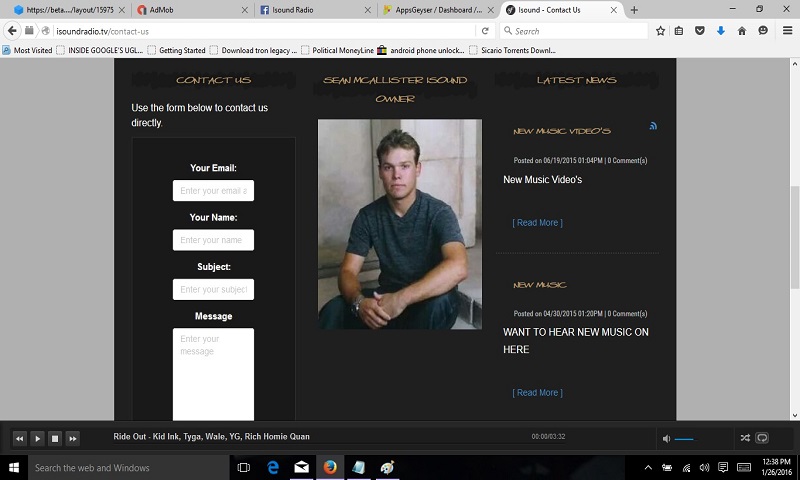Stop playback in the player bar
This screenshot has width=800, height=480.
[55, 438]
